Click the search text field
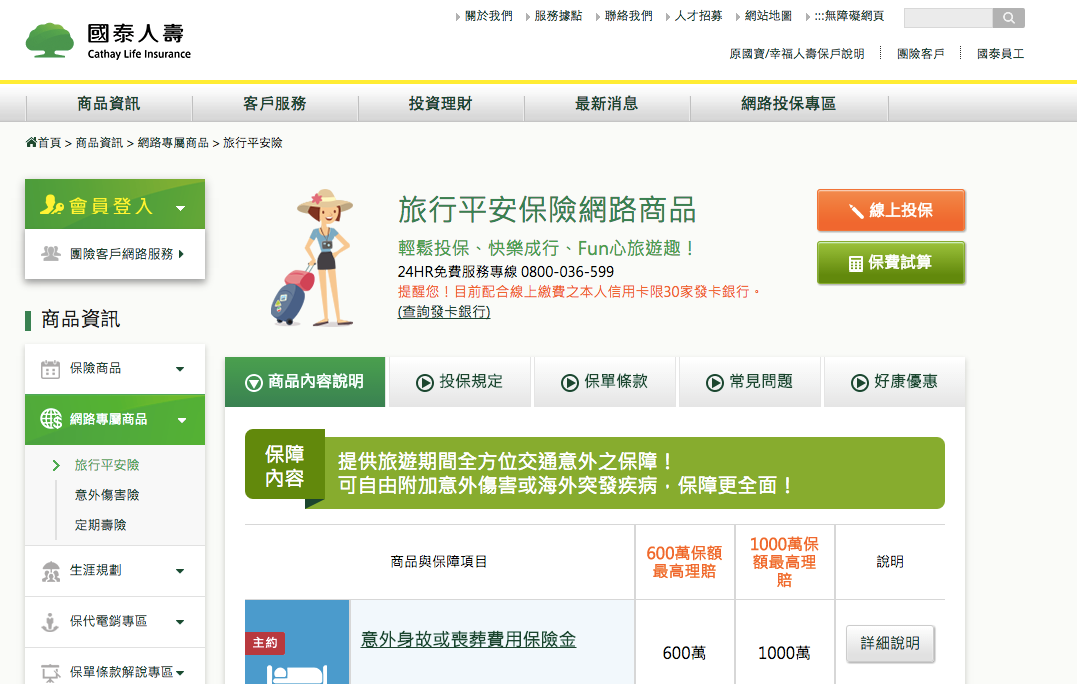The height and width of the screenshot is (684, 1077). pyautogui.click(x=949, y=18)
